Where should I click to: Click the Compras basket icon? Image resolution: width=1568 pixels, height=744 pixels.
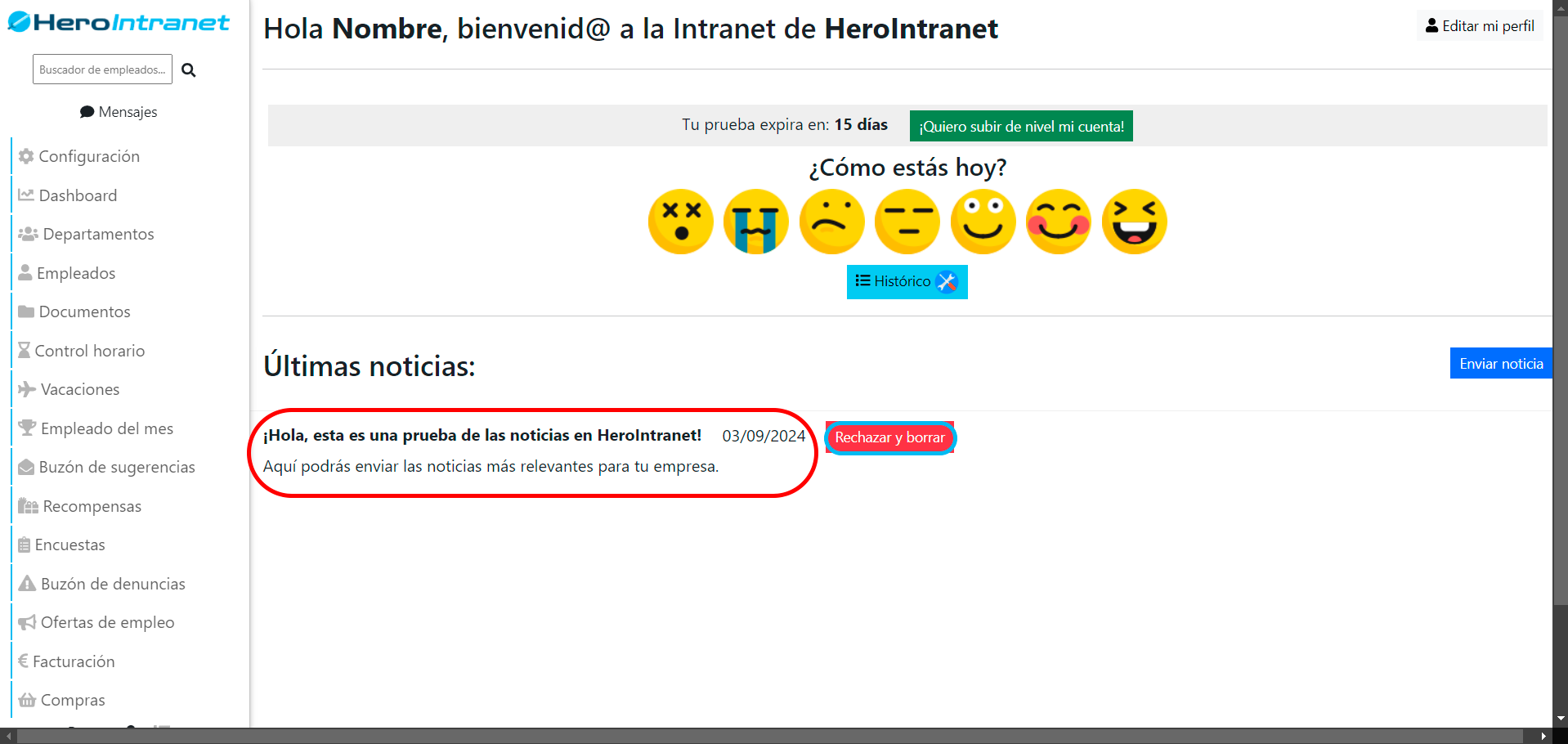click(27, 700)
